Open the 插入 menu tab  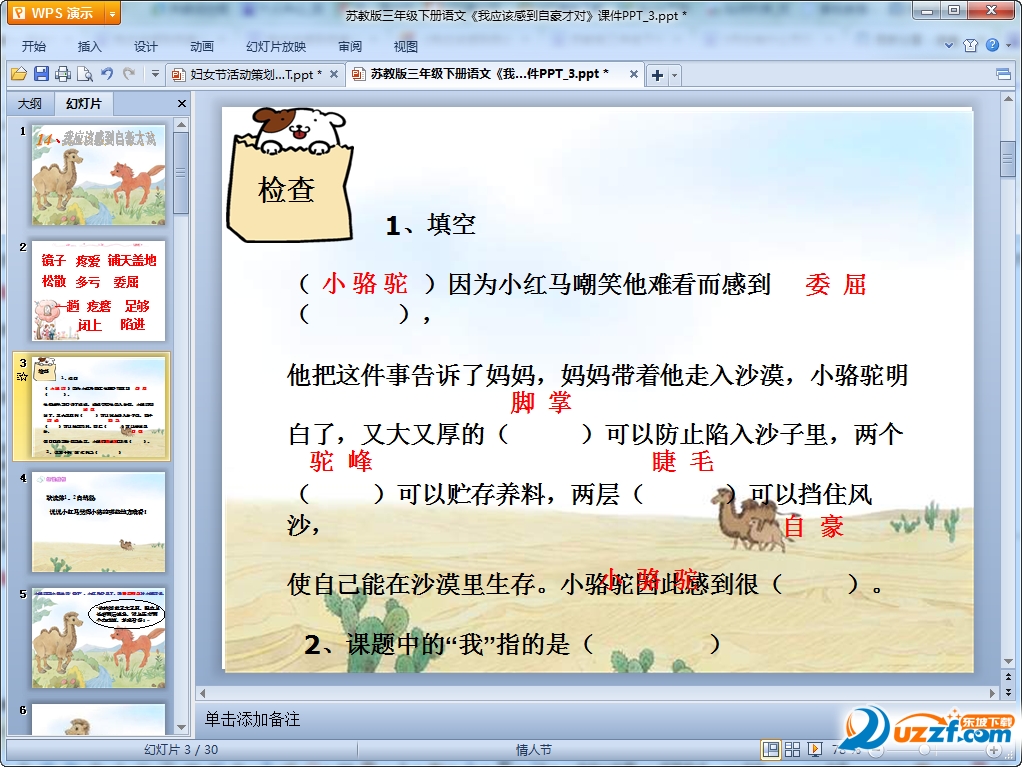pyautogui.click(x=89, y=46)
